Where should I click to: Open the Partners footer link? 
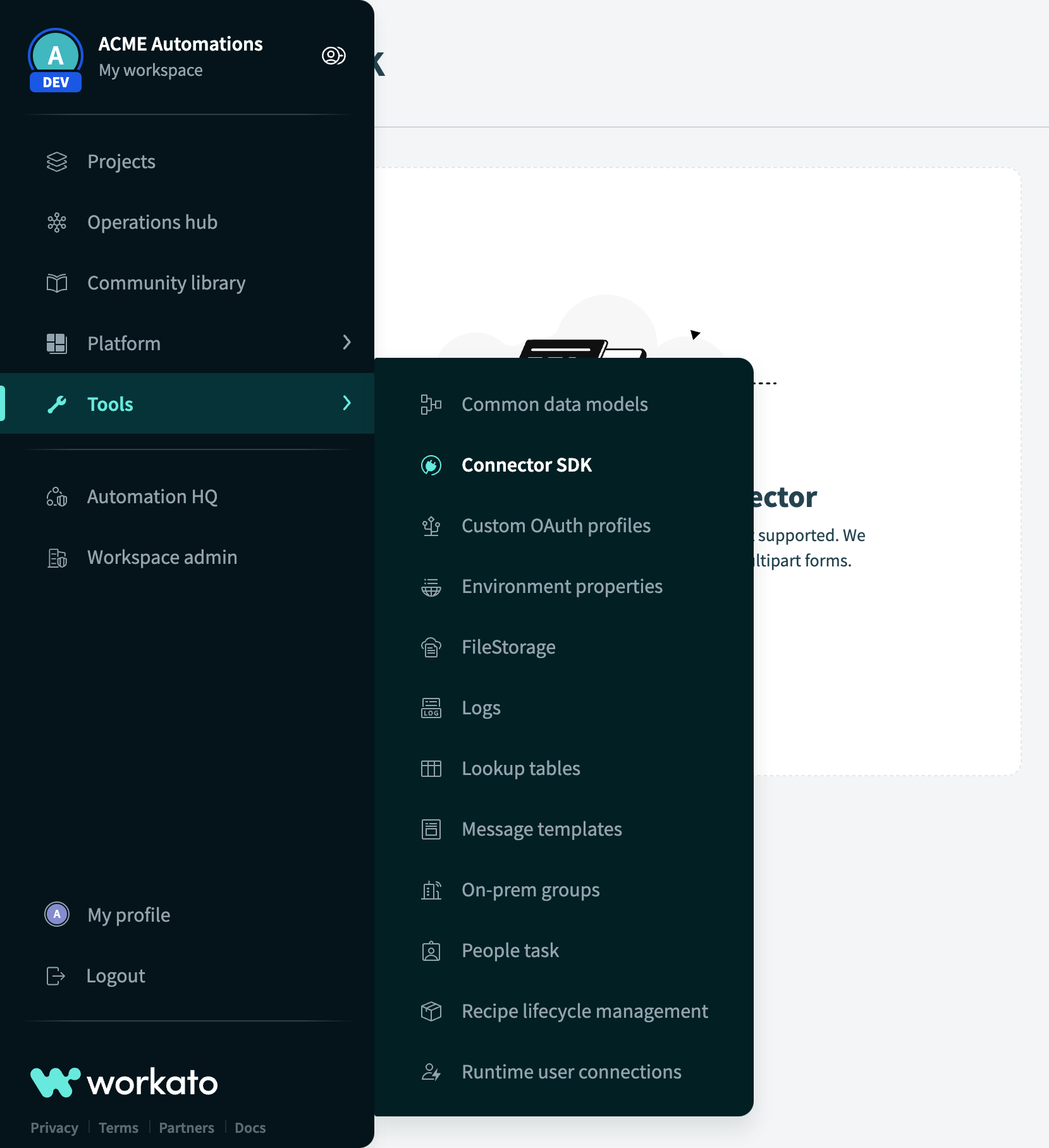click(187, 1128)
